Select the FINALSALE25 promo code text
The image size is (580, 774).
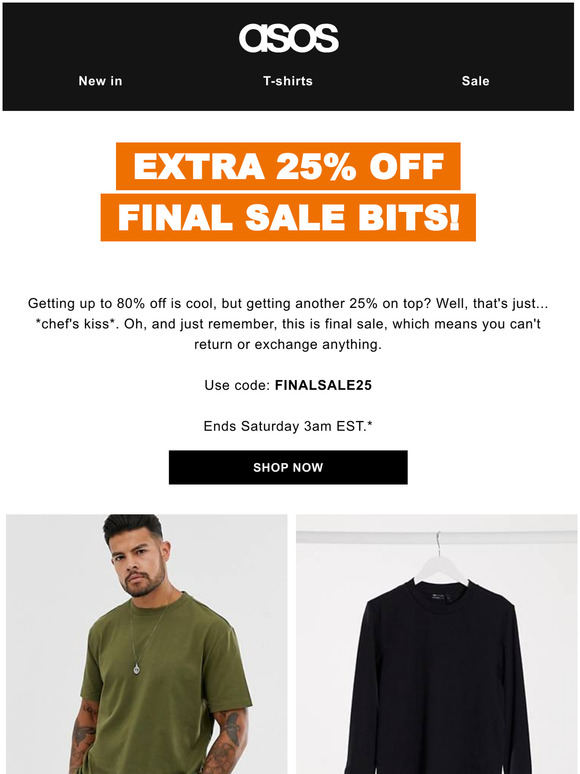coord(323,385)
